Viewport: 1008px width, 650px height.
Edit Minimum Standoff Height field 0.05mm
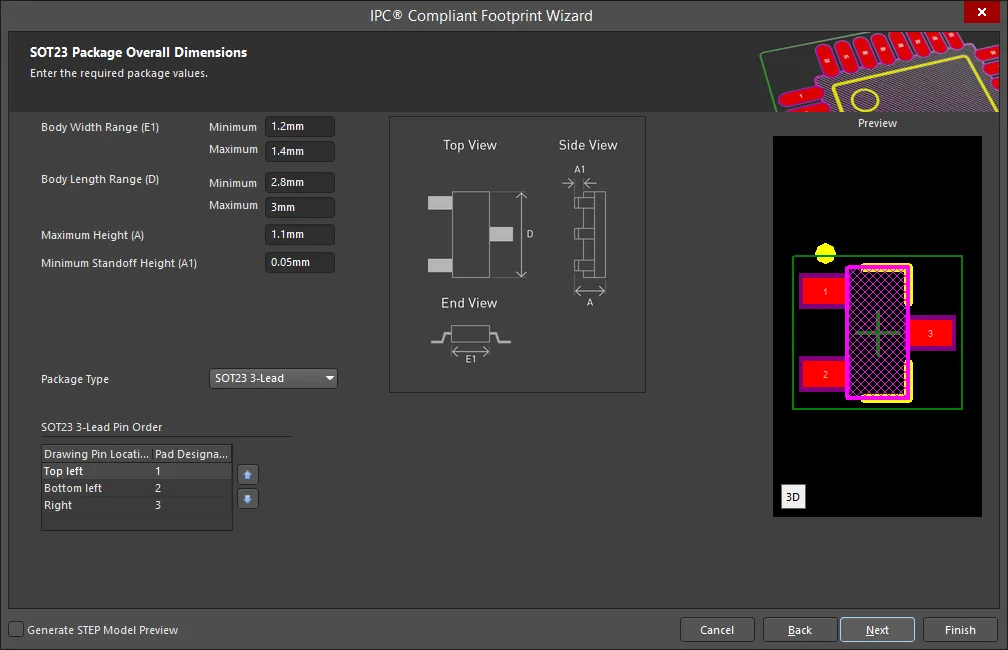tap(300, 262)
